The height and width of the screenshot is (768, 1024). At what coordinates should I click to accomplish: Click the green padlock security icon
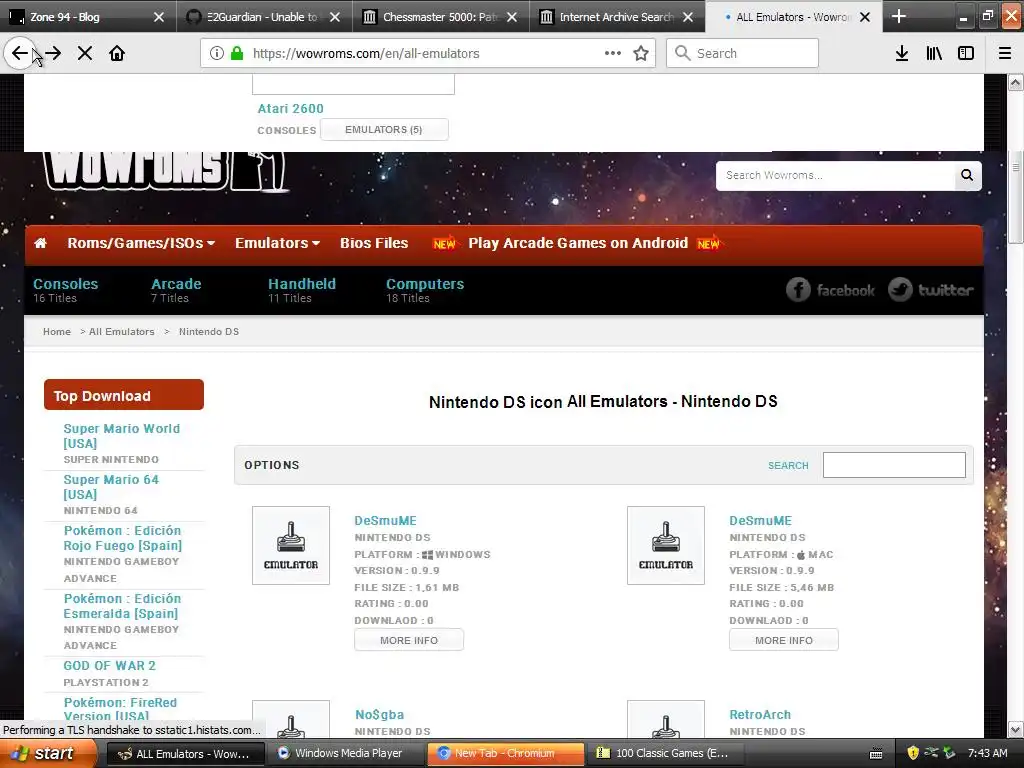236,54
